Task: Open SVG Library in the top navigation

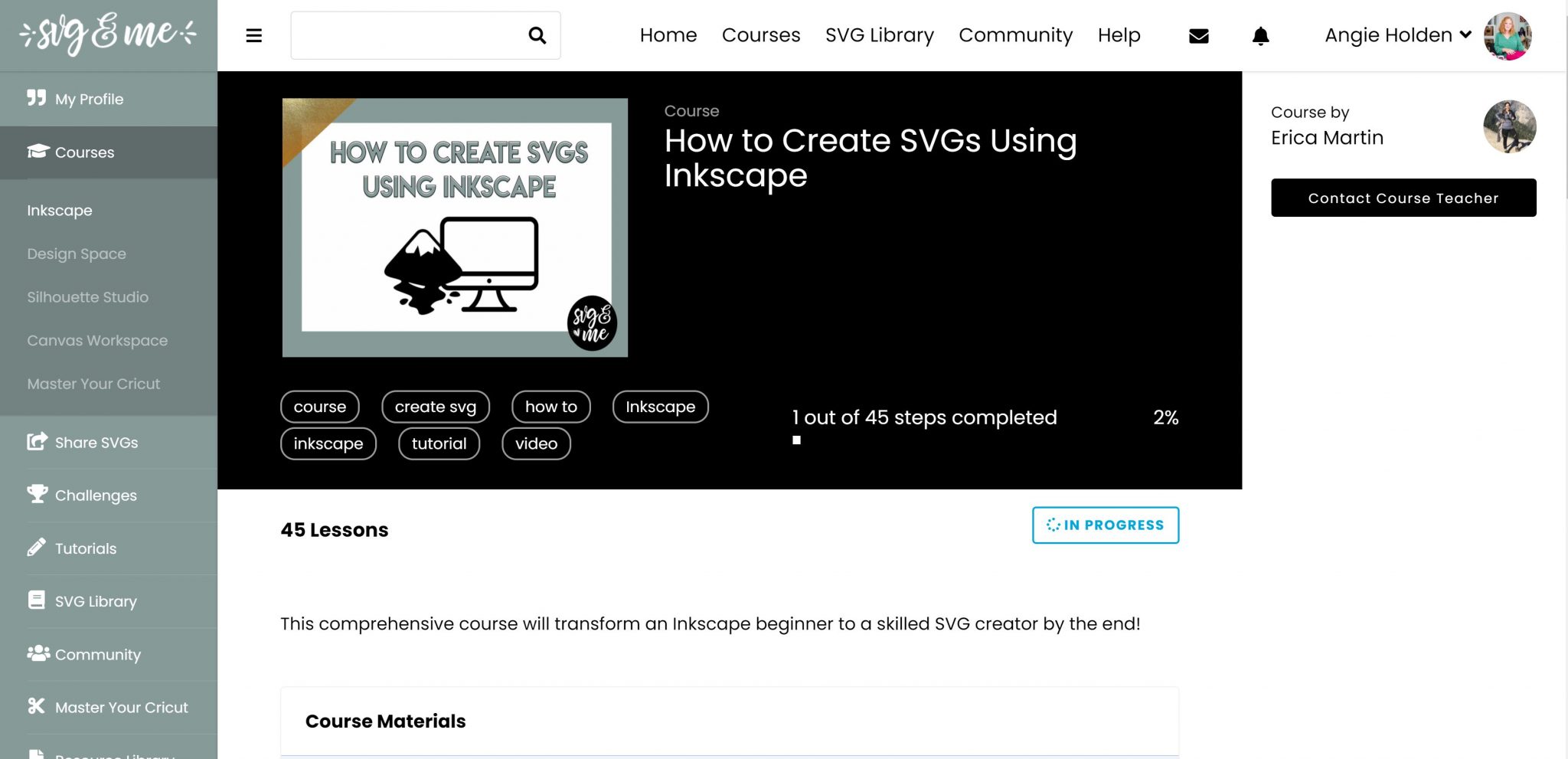Action: (880, 35)
